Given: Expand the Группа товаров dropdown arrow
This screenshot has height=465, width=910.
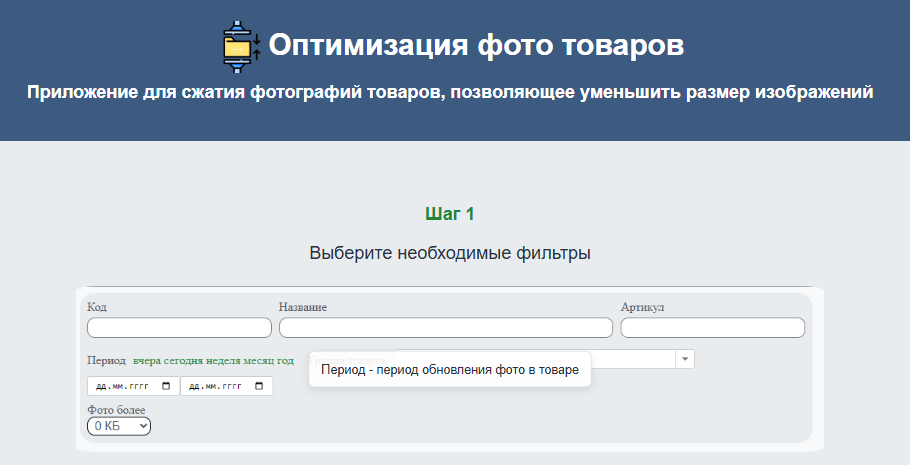Looking at the screenshot, I should tap(685, 359).
